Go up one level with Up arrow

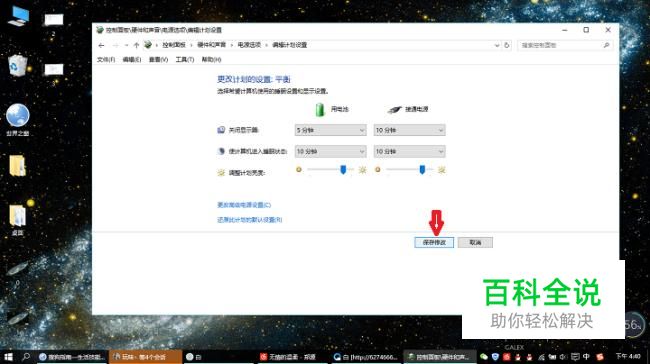pos(136,45)
